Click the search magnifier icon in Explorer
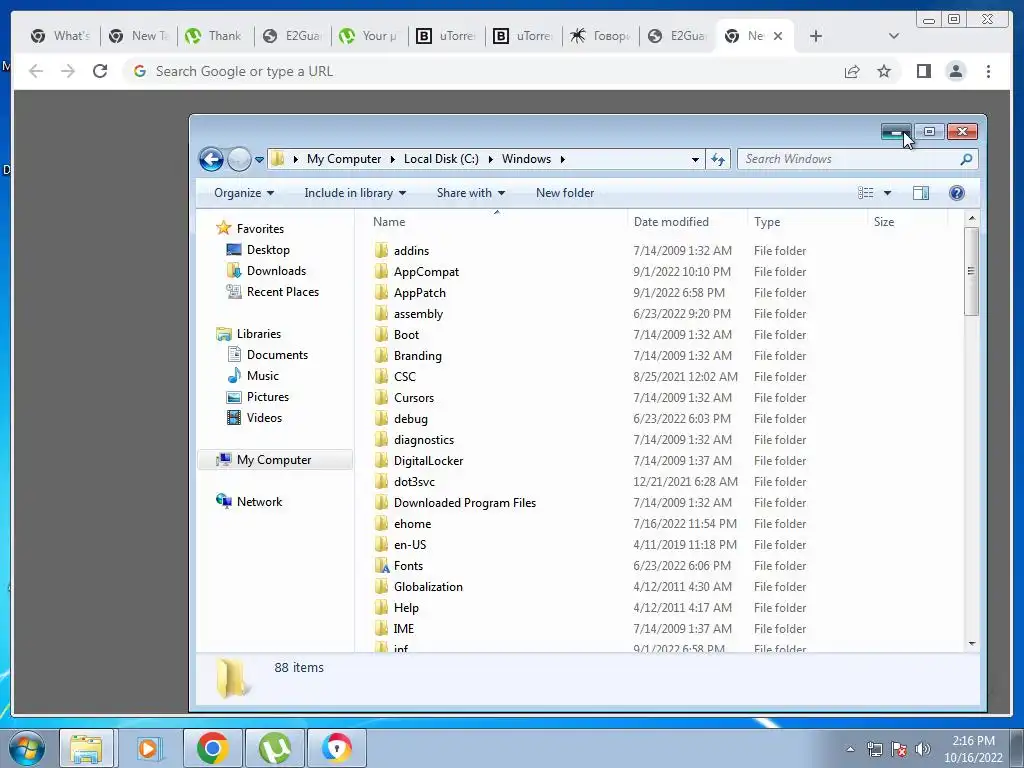Viewport: 1024px width, 768px height. (967, 159)
